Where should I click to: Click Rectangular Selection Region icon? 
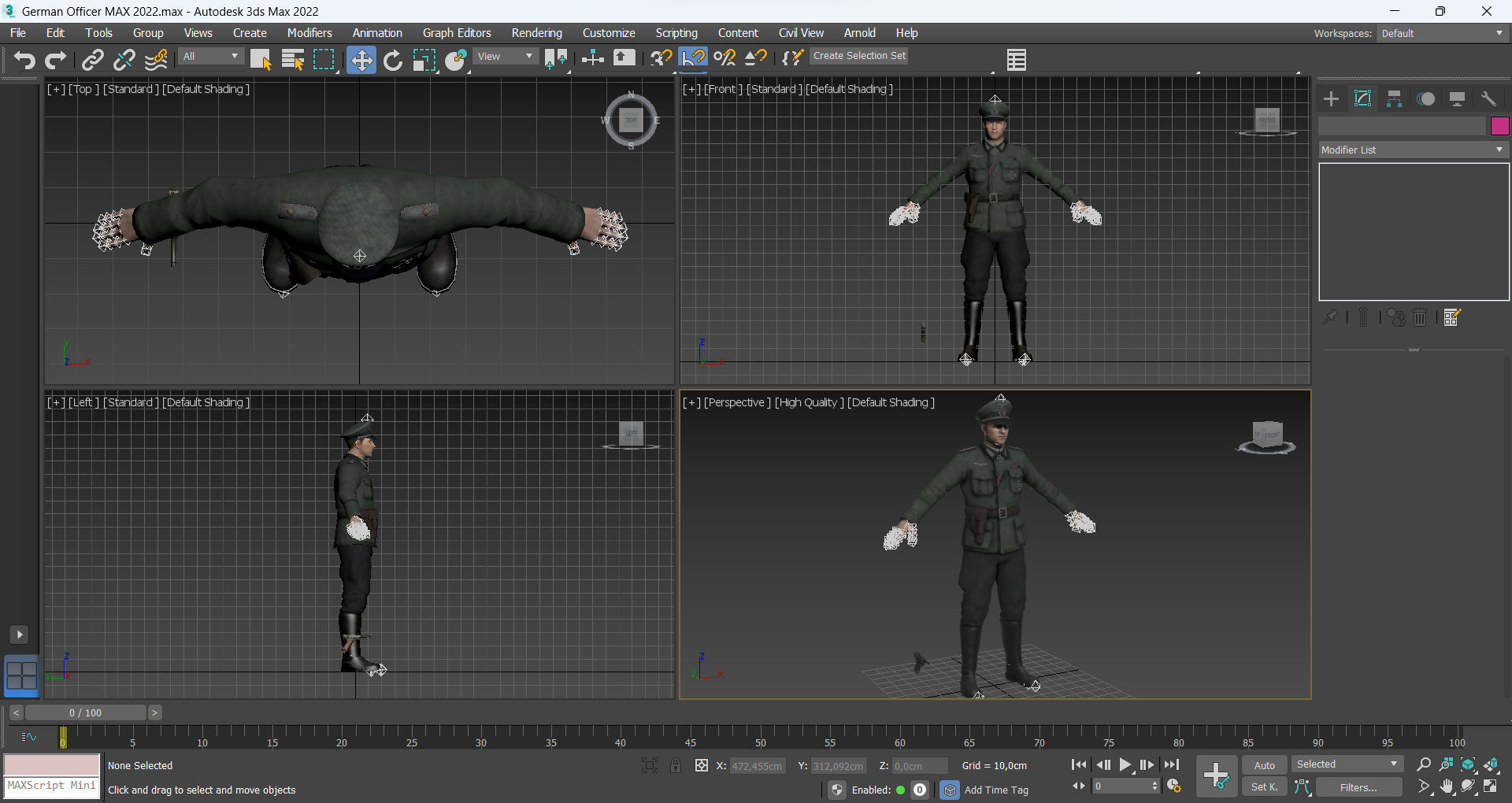pos(324,60)
